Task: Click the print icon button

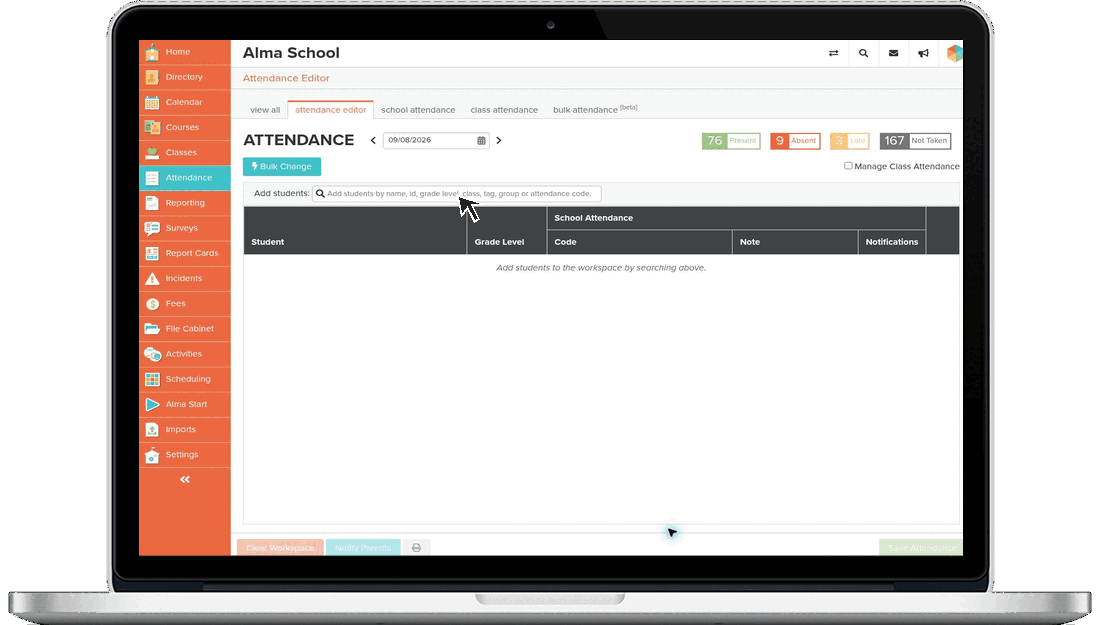Action: [416, 548]
